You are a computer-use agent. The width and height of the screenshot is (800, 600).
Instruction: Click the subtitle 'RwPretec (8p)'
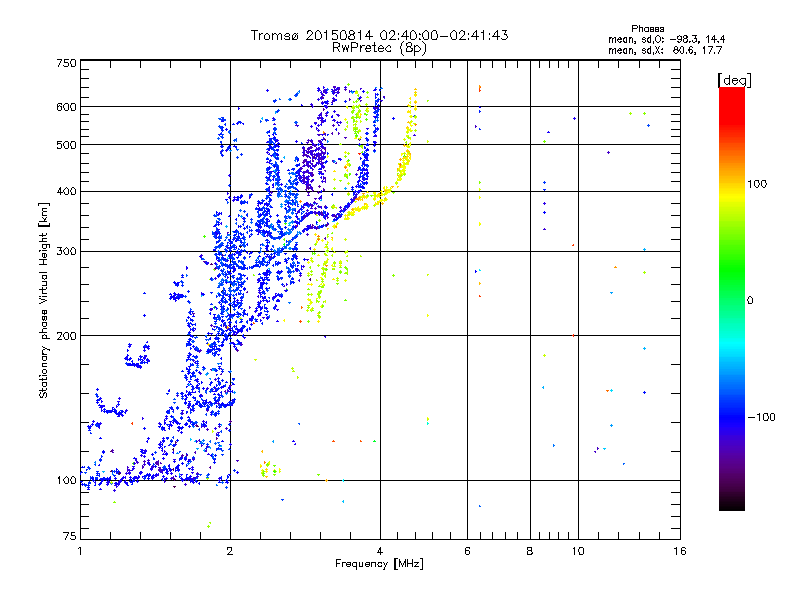pos(379,48)
